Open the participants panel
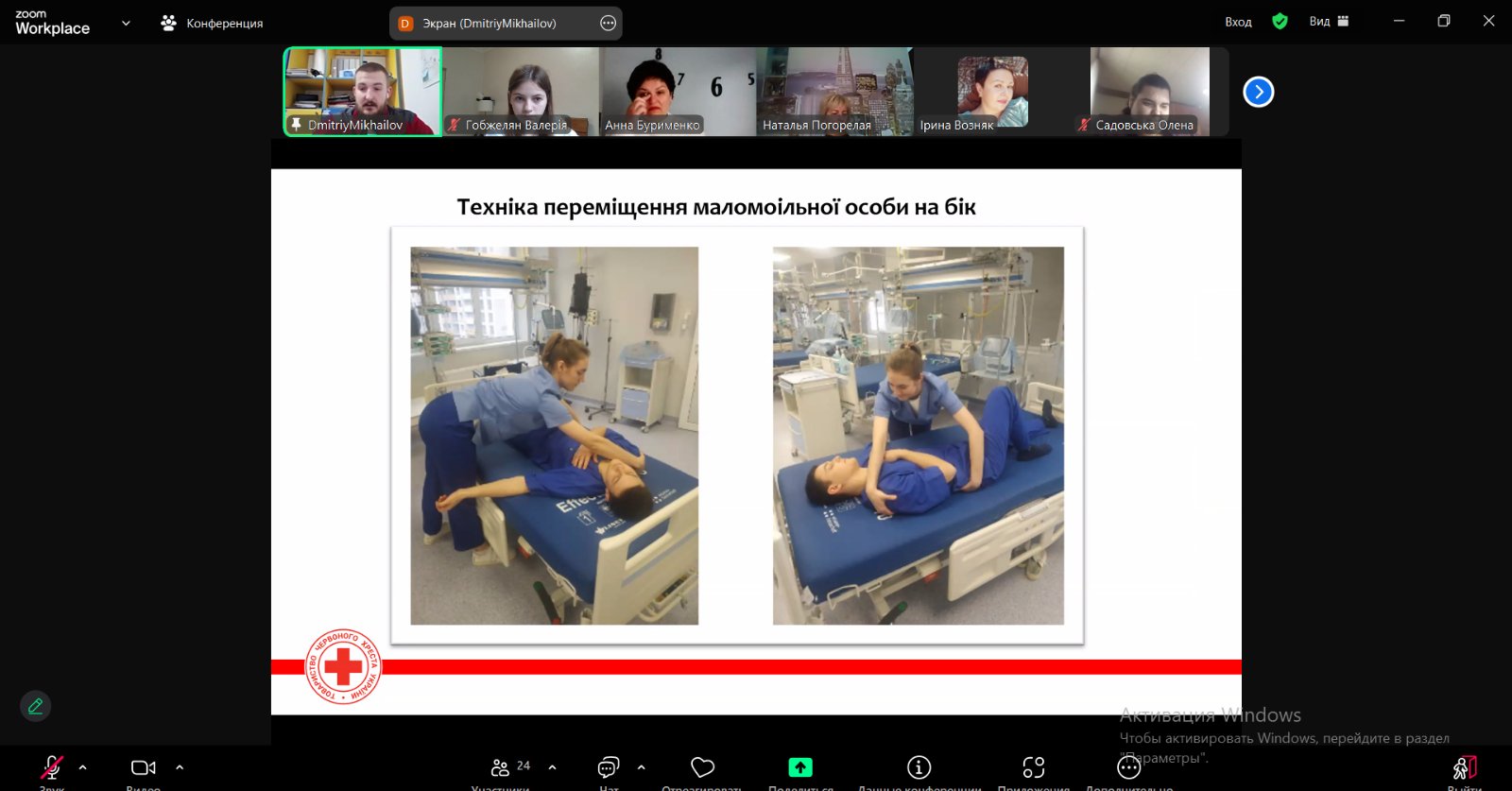Viewport: 1512px width, 791px height. 502,767
